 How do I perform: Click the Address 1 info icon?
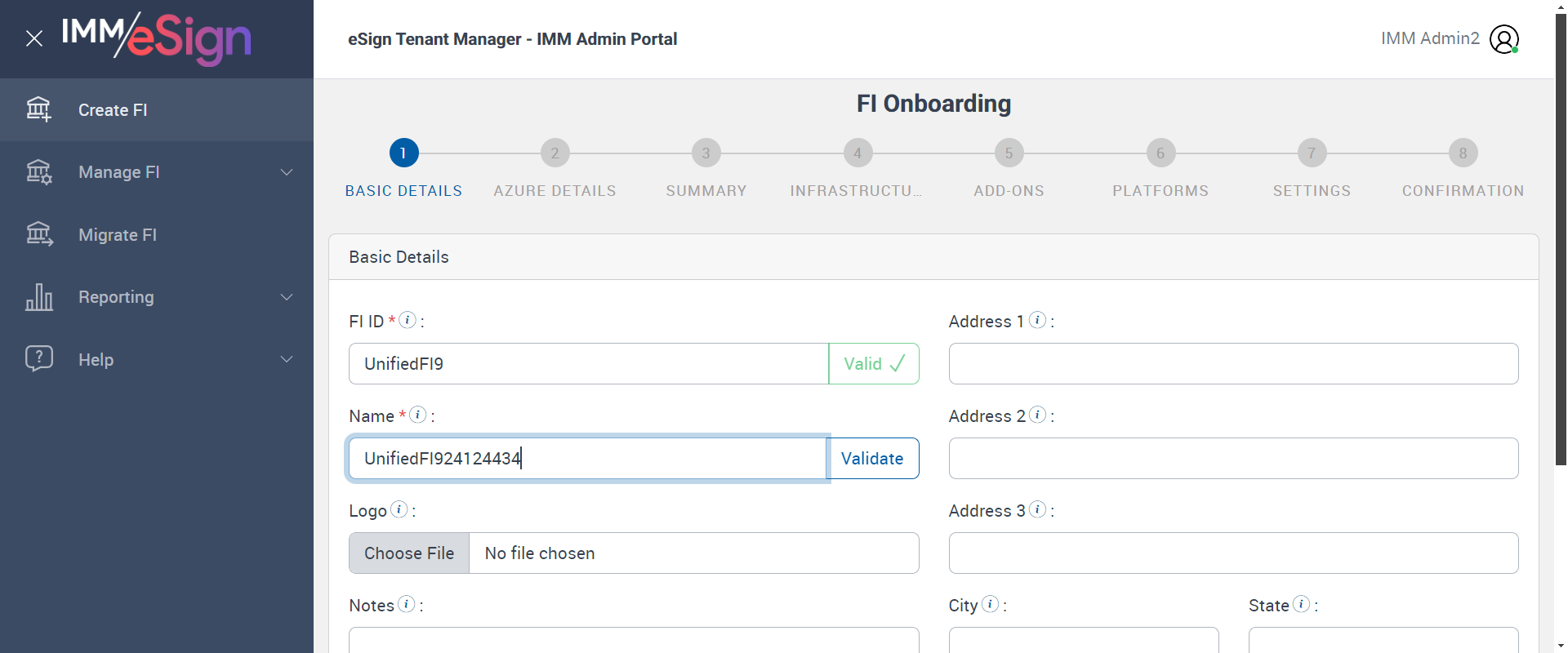pyautogui.click(x=1037, y=320)
